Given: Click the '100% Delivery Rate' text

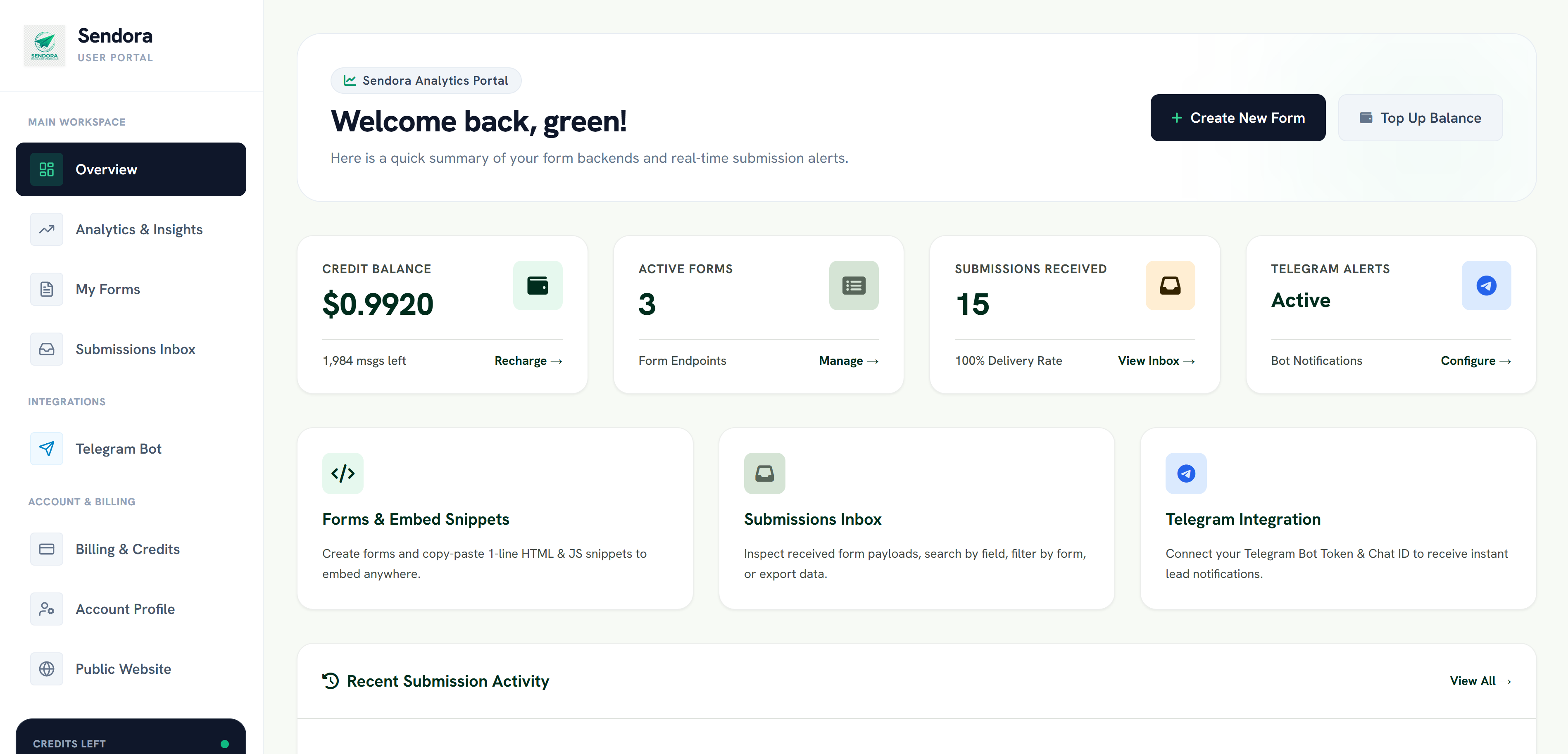Looking at the screenshot, I should pyautogui.click(x=1008, y=361).
